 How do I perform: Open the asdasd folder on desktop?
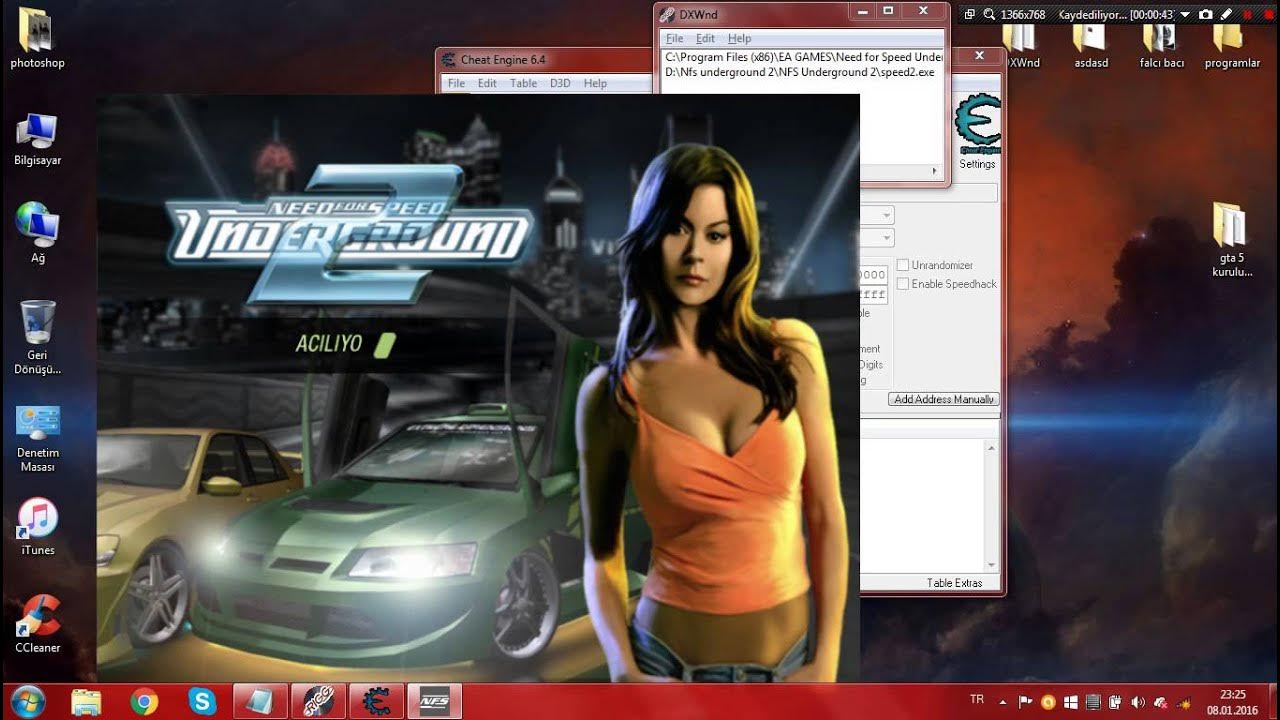(1091, 45)
